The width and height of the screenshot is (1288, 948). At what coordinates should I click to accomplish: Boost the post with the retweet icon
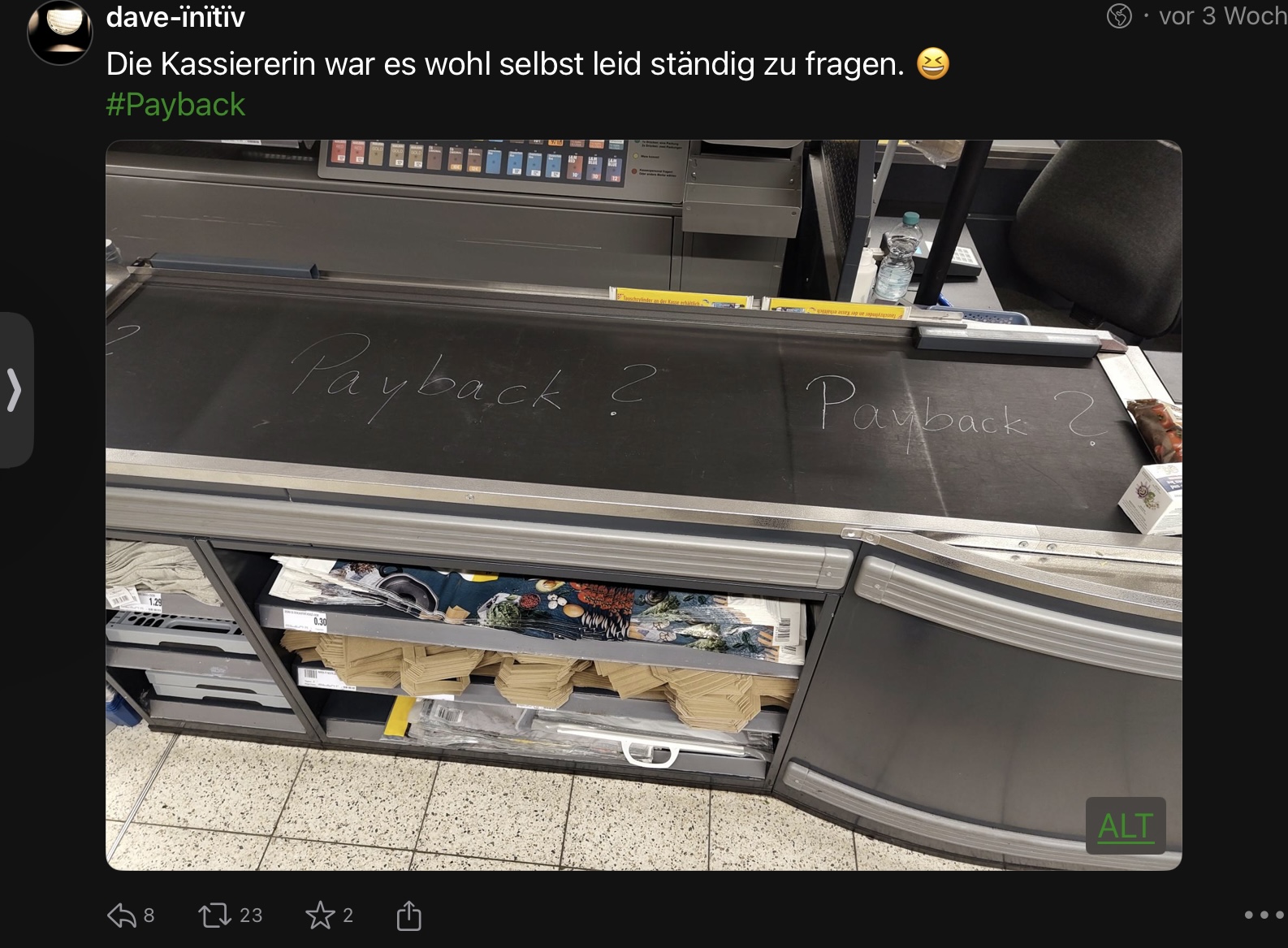214,916
